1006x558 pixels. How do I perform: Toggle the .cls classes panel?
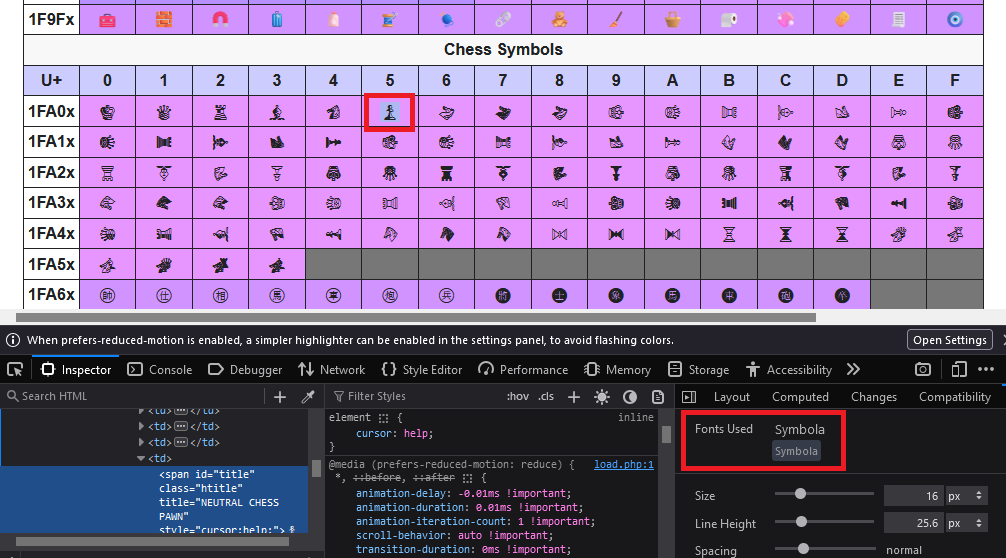(545, 397)
